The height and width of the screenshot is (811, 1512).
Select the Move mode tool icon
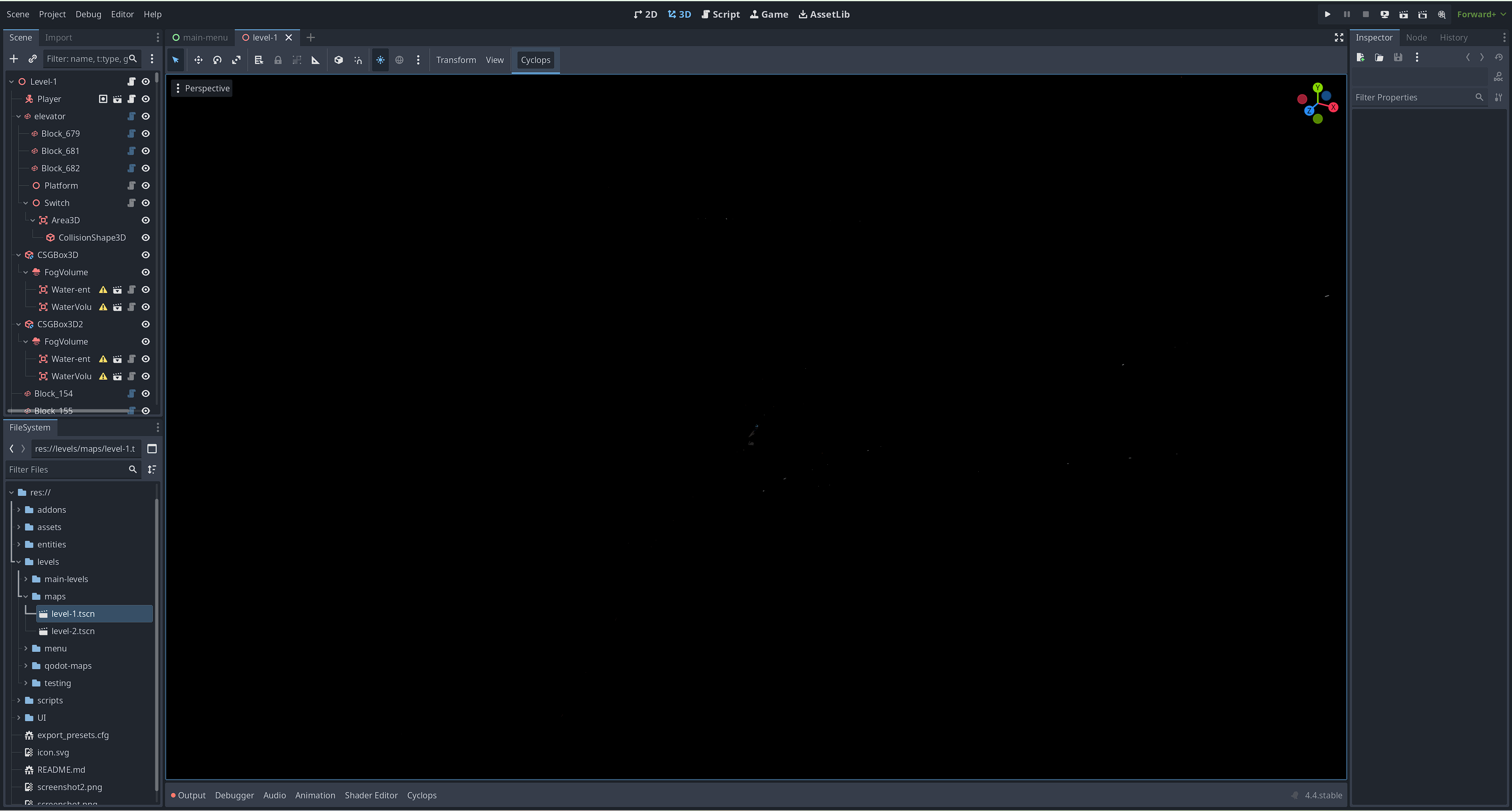(x=199, y=60)
